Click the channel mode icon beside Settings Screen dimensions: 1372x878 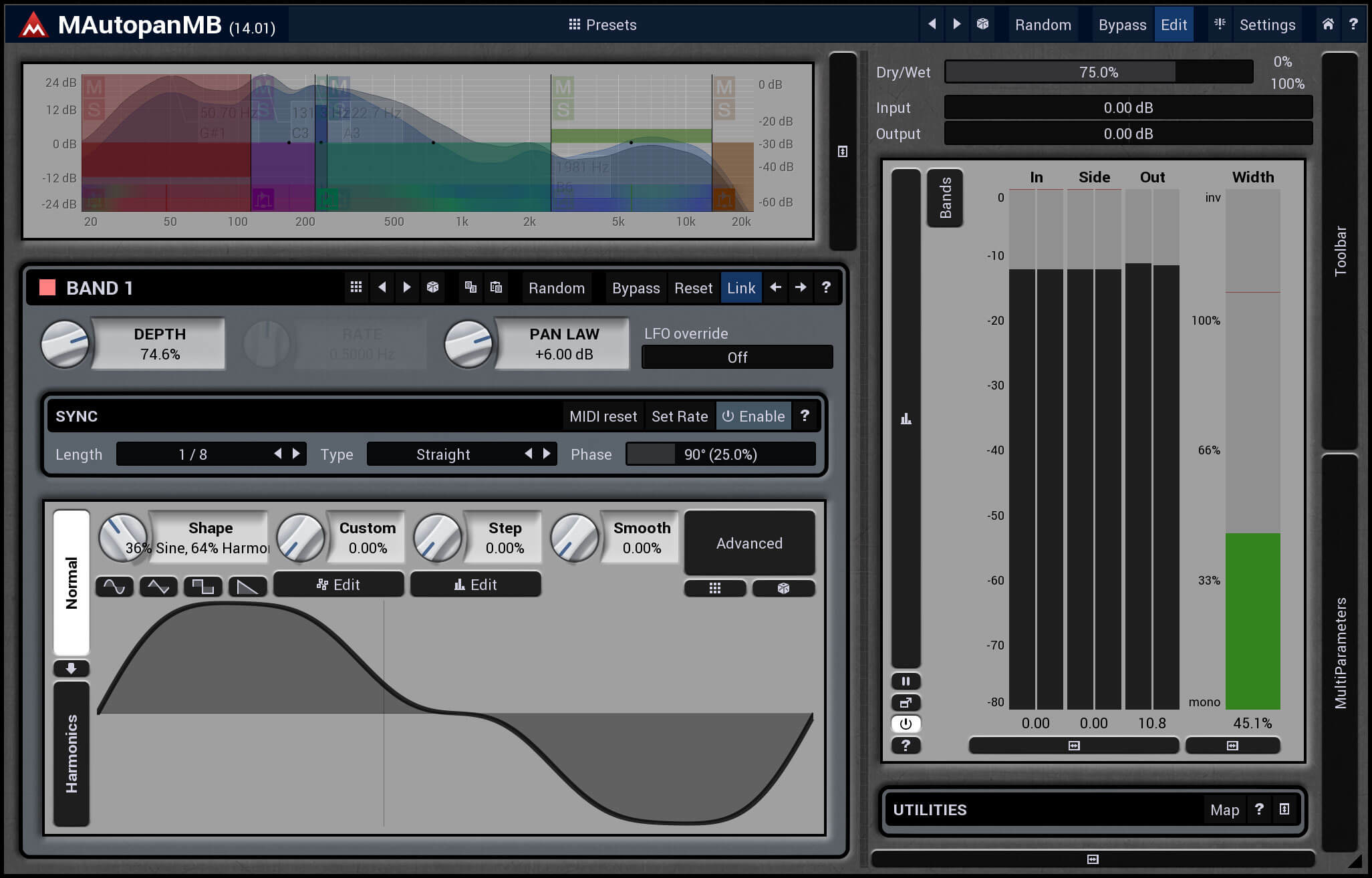[x=1220, y=25]
